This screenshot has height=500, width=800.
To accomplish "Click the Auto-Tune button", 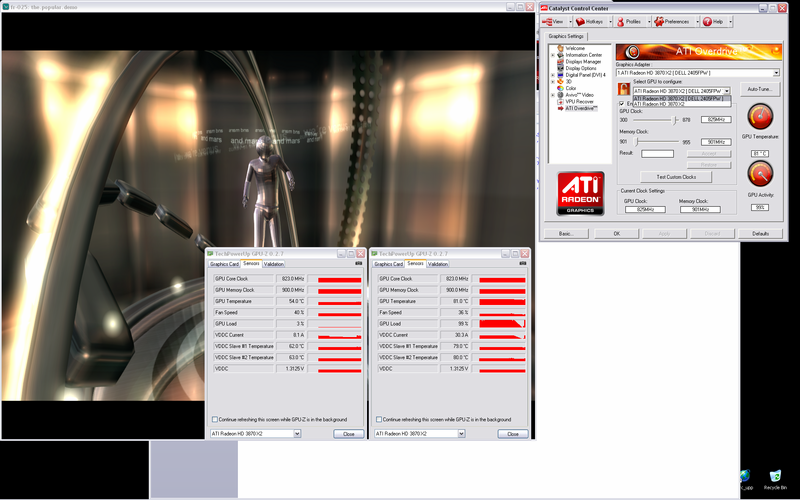I will tap(759, 90).
